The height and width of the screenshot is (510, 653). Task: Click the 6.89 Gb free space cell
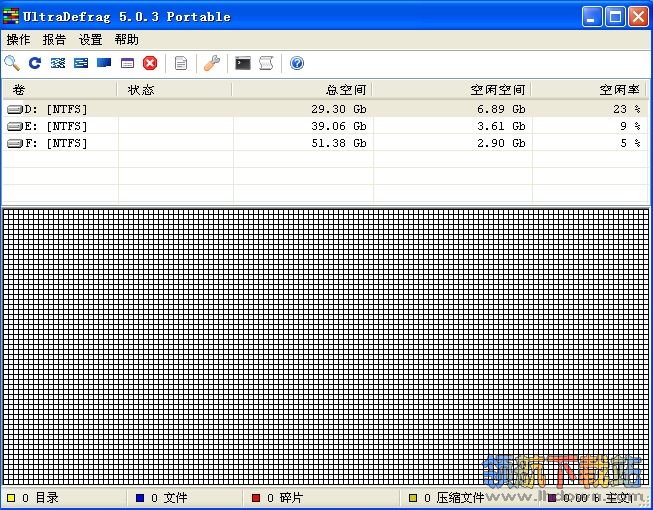501,109
